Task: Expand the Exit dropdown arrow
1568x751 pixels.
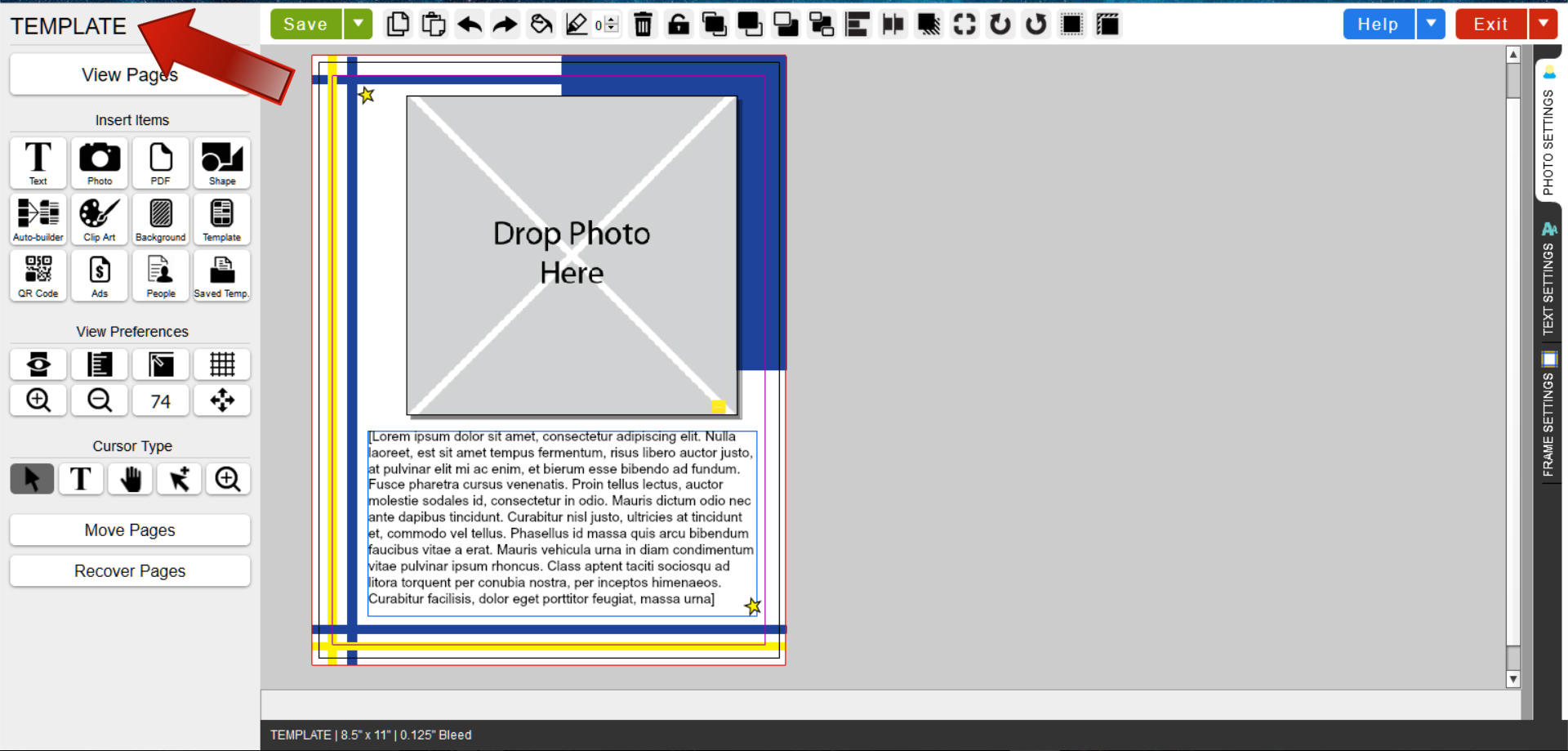Action: click(1543, 25)
